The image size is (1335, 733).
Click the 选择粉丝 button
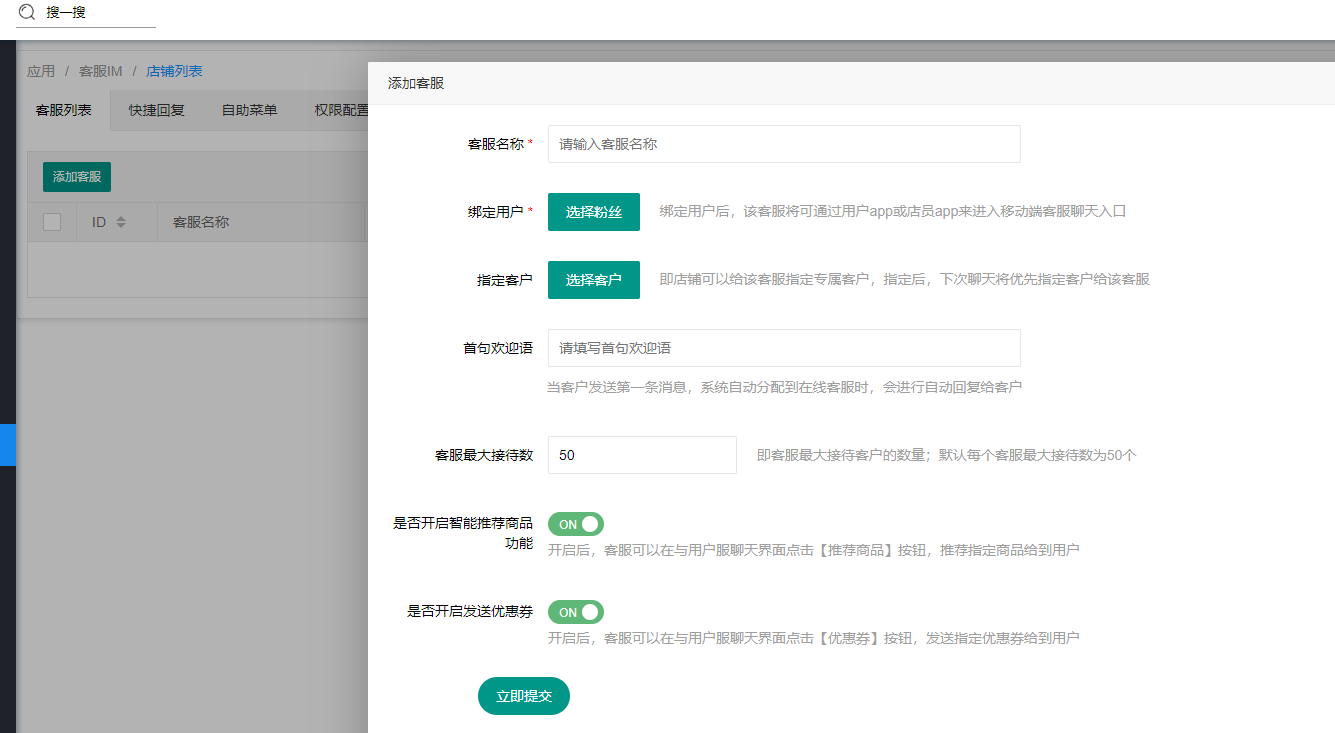pos(594,212)
